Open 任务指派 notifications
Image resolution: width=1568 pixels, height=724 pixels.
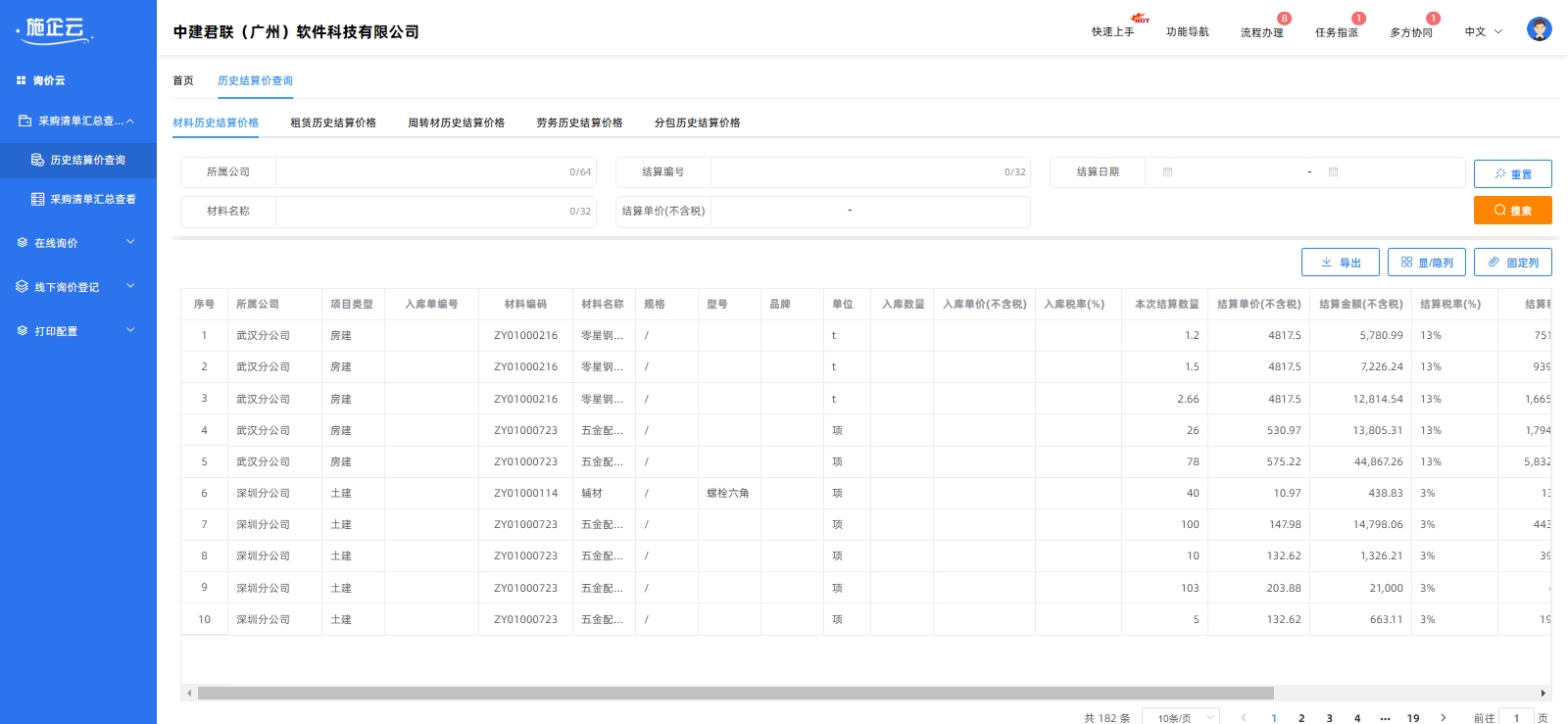pos(1336,32)
